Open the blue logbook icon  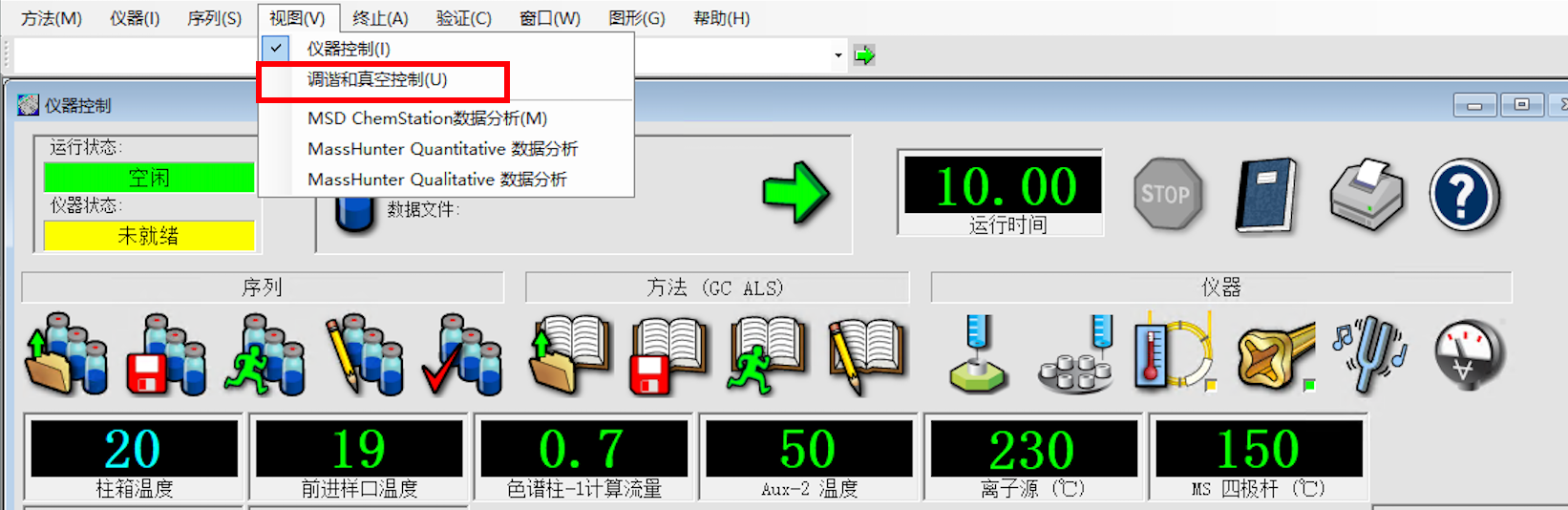[x=1266, y=195]
